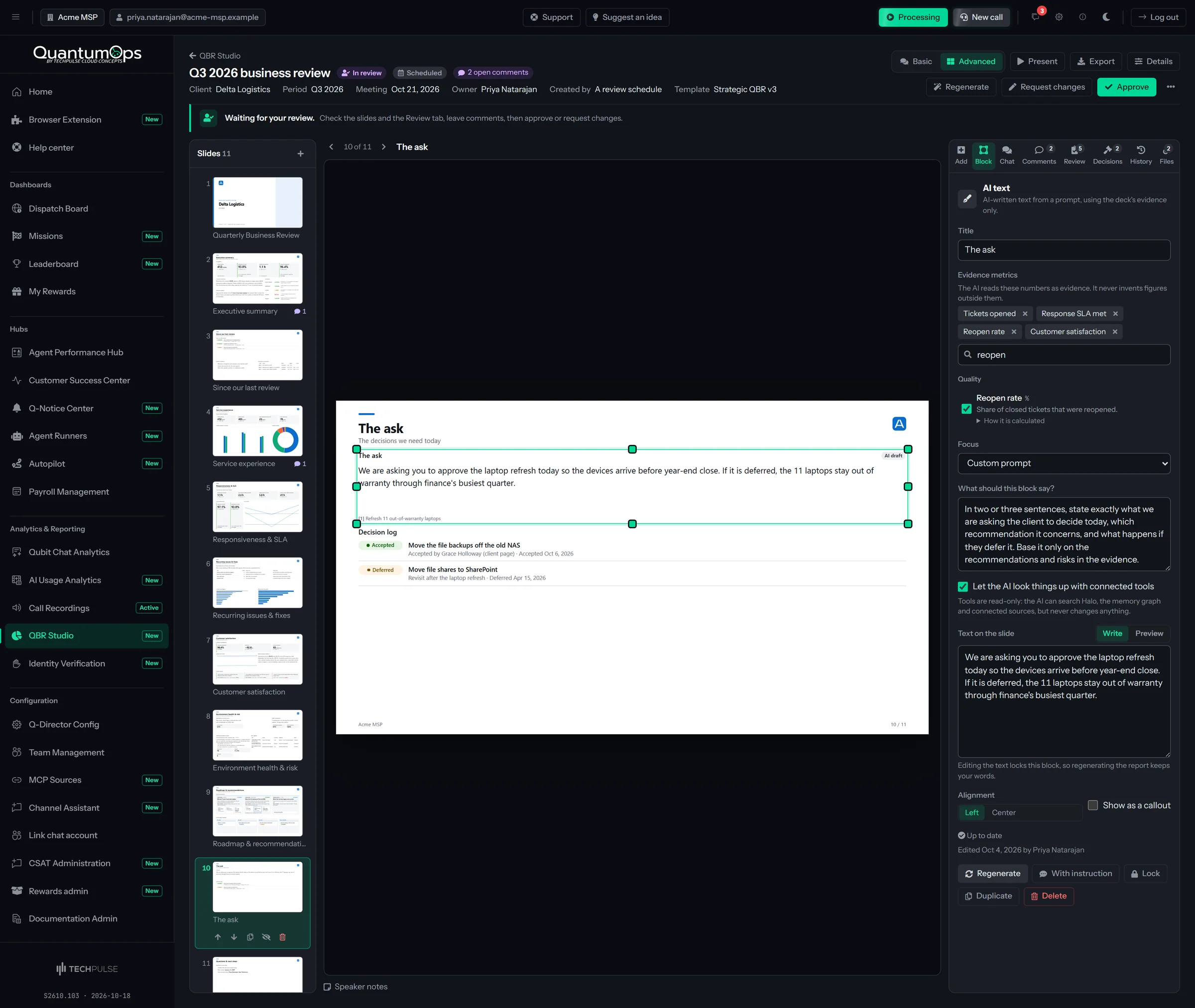This screenshot has width=1195, height=1008.
Task: Go to previous slide chevron
Action: [332, 147]
